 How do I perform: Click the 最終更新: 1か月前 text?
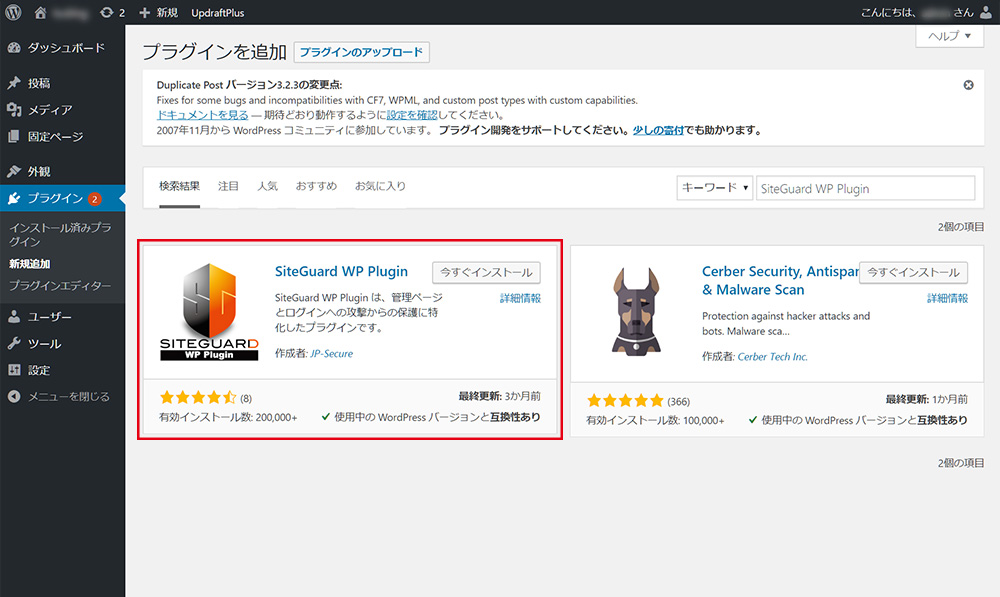click(927, 399)
